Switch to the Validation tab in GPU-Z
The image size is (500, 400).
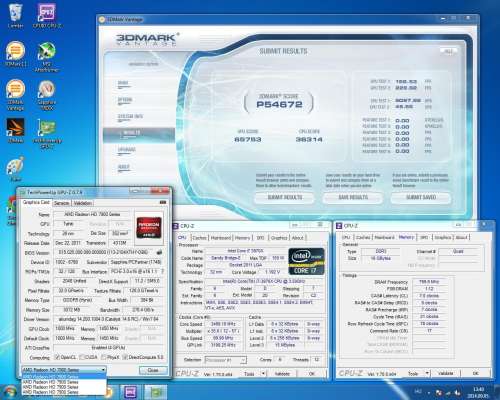click(82, 203)
